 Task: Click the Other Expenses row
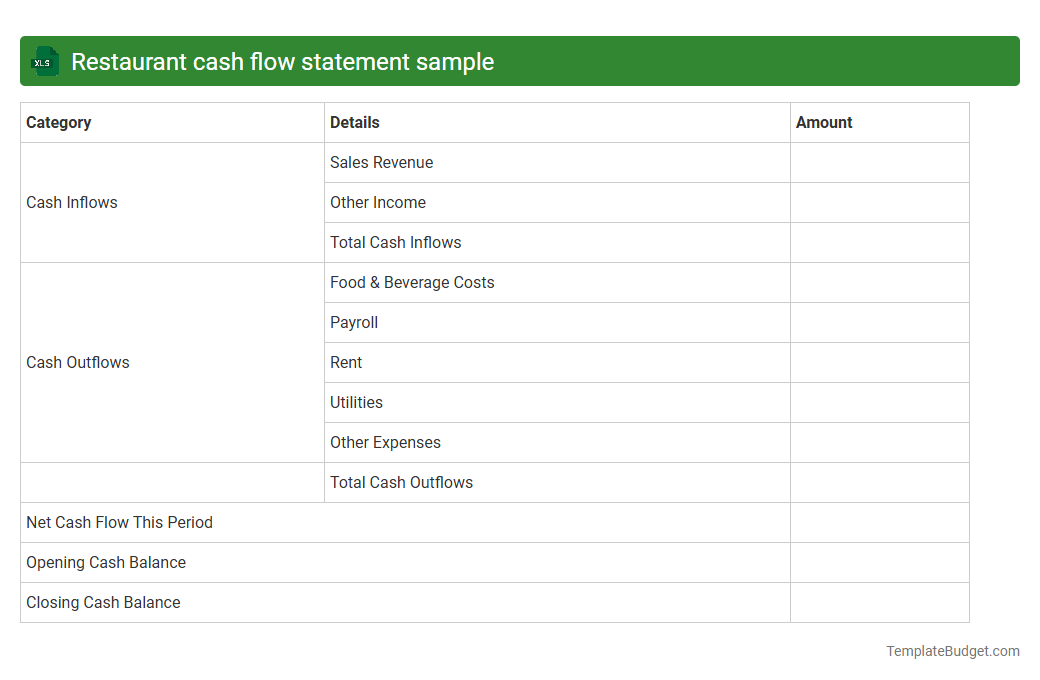[385, 442]
